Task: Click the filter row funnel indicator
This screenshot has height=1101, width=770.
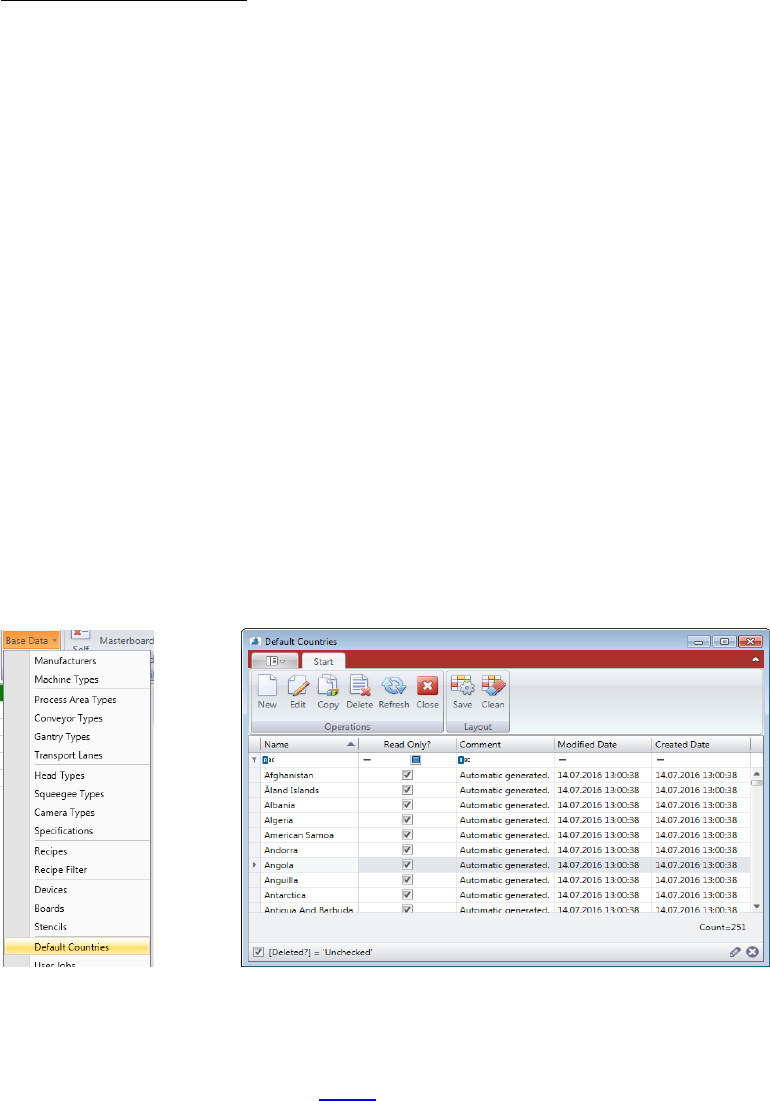Action: (x=254, y=760)
